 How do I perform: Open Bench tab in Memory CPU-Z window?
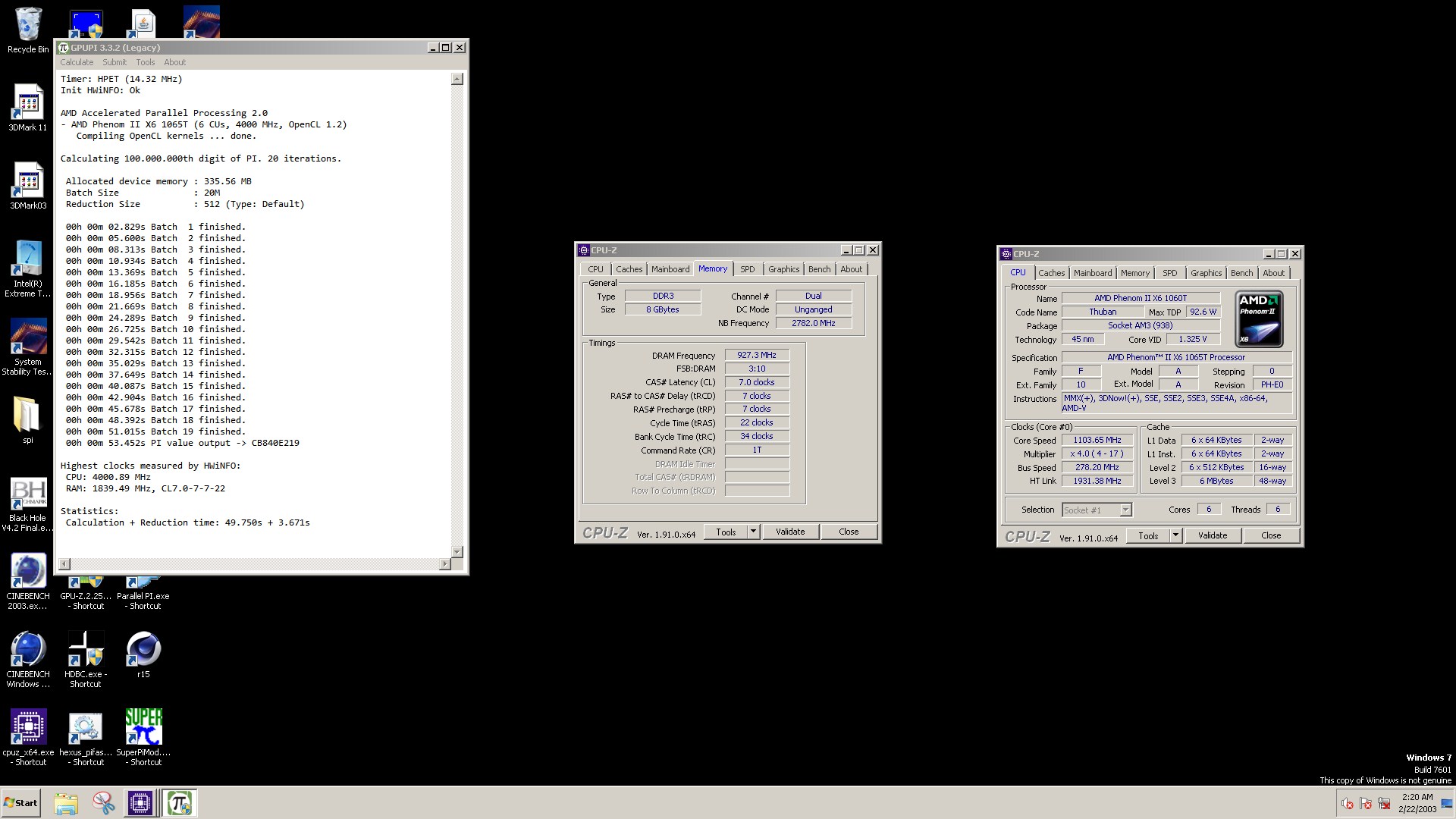[819, 269]
